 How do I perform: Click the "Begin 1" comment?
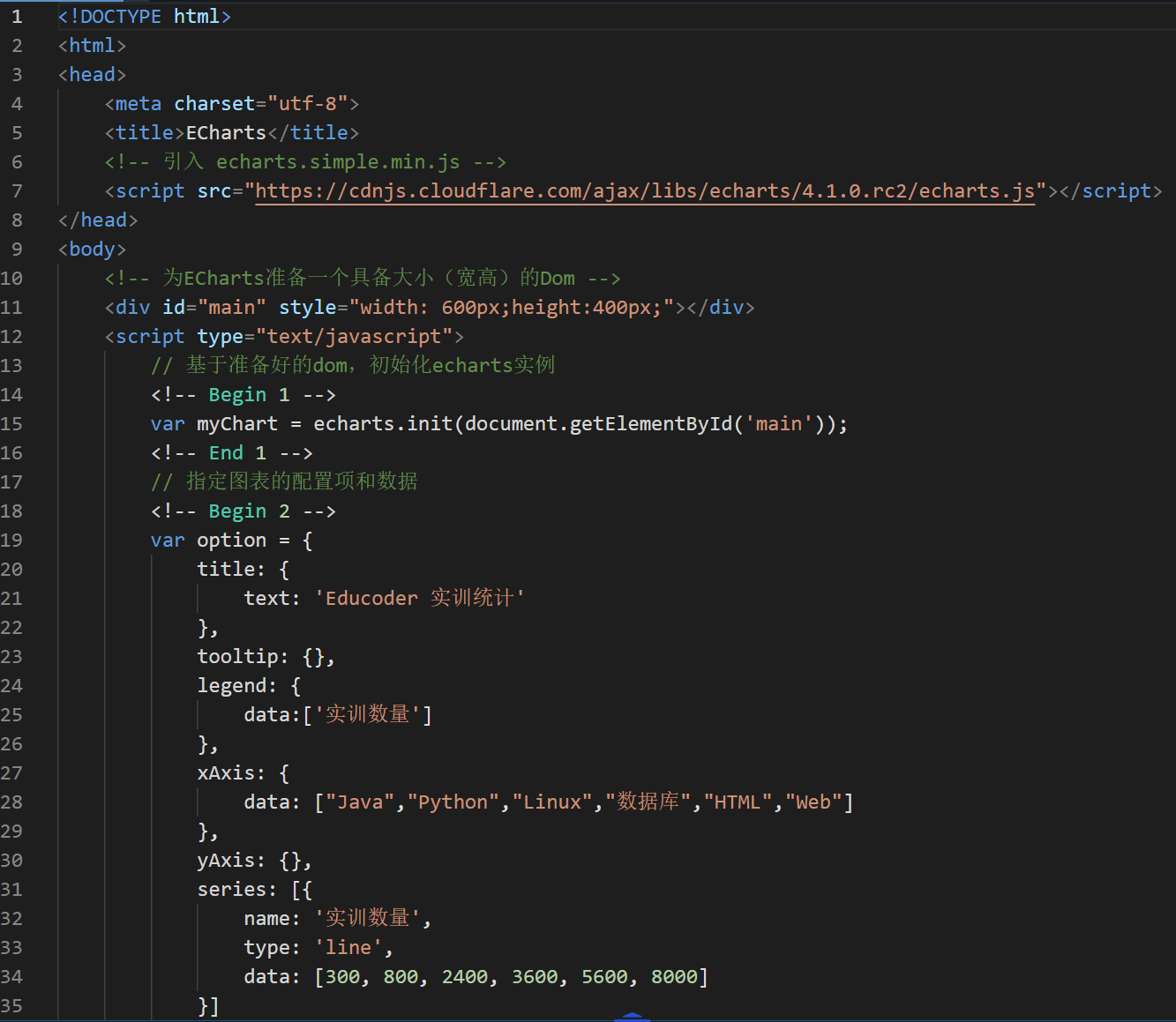click(x=243, y=395)
